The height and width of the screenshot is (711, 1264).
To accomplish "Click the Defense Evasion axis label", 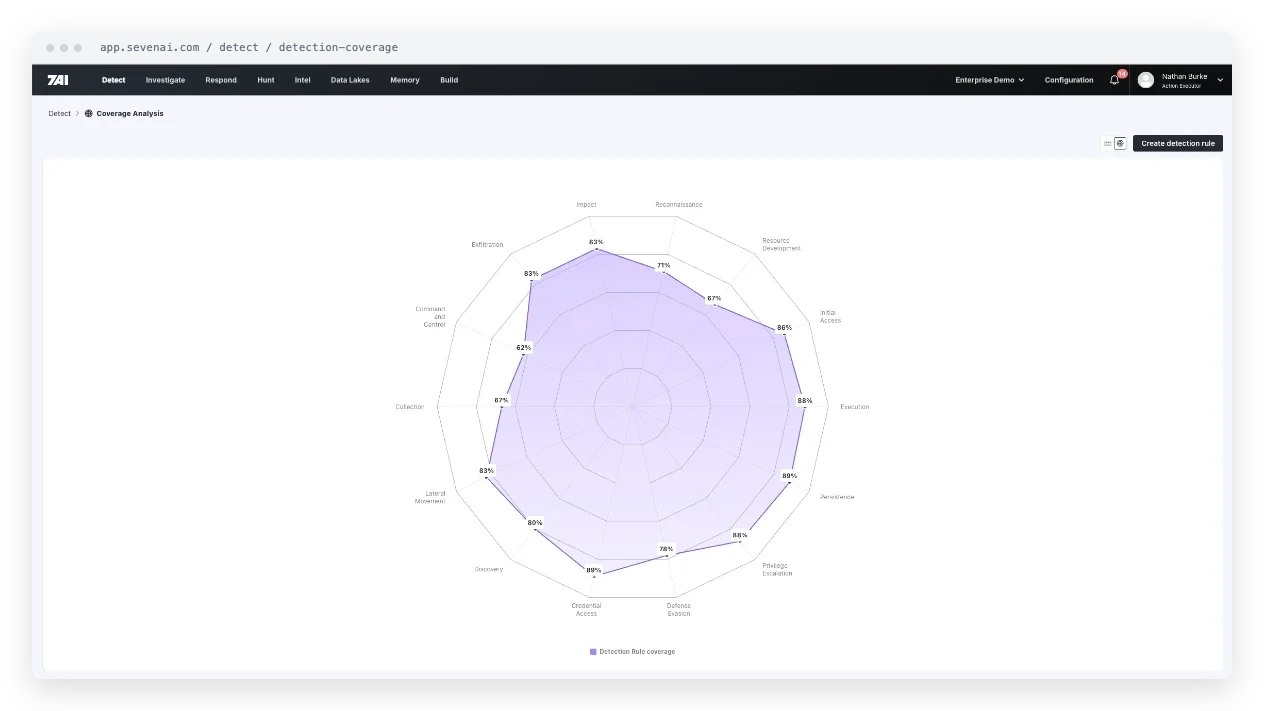I will (x=679, y=609).
